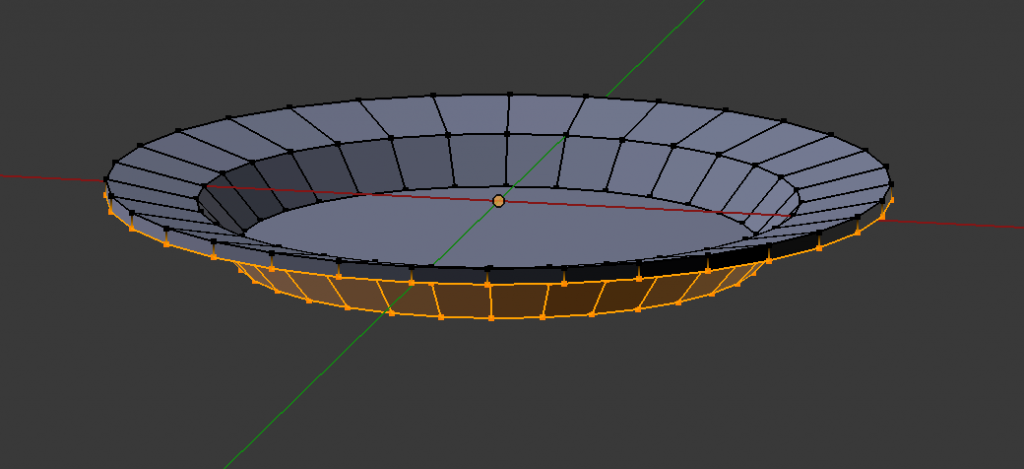Click the rightmost orange selected vertex

click(x=890, y=198)
